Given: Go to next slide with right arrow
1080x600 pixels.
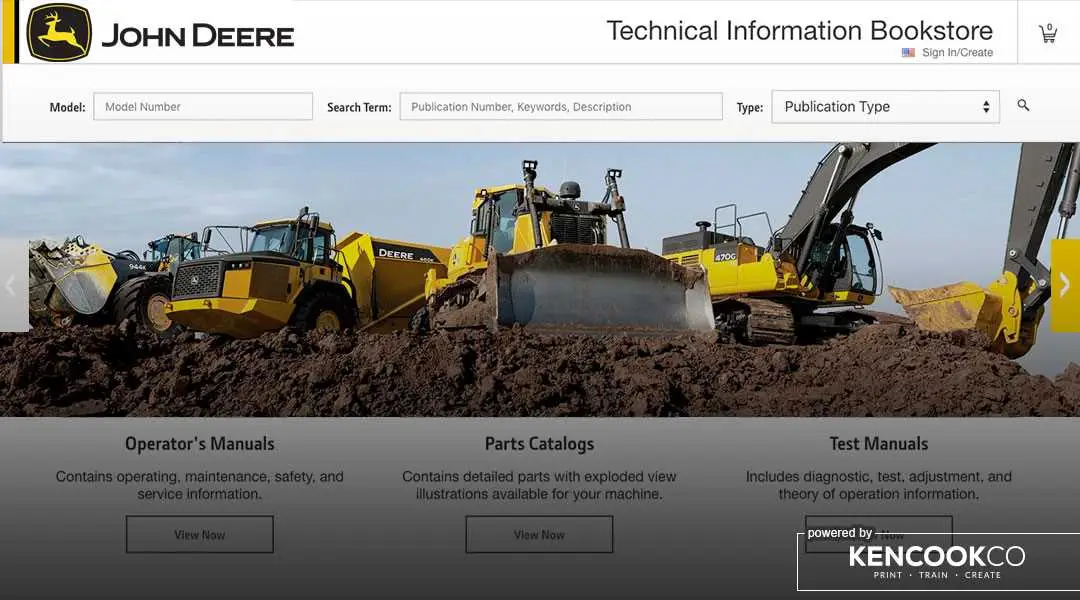Looking at the screenshot, I should click(1065, 285).
